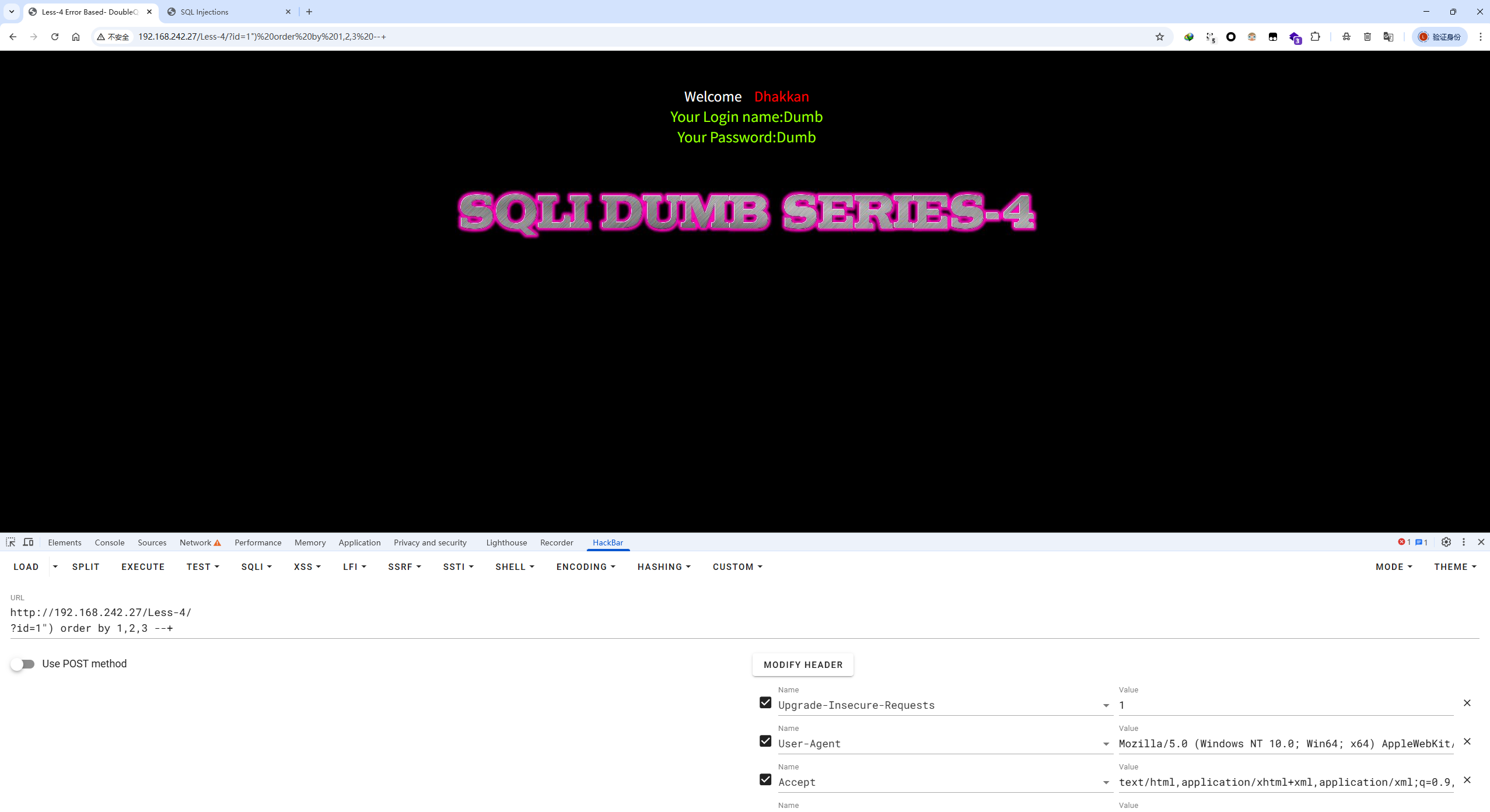Open the inspect element picker in DevTools
1490x812 pixels.
click(11, 542)
